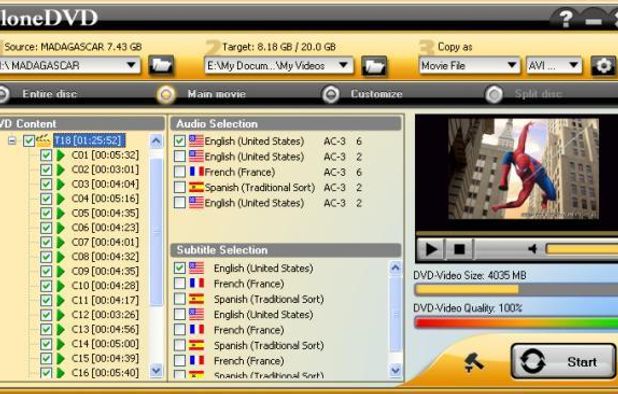Adjust the preview volume slider
The width and height of the screenshot is (618, 394).
(581, 249)
